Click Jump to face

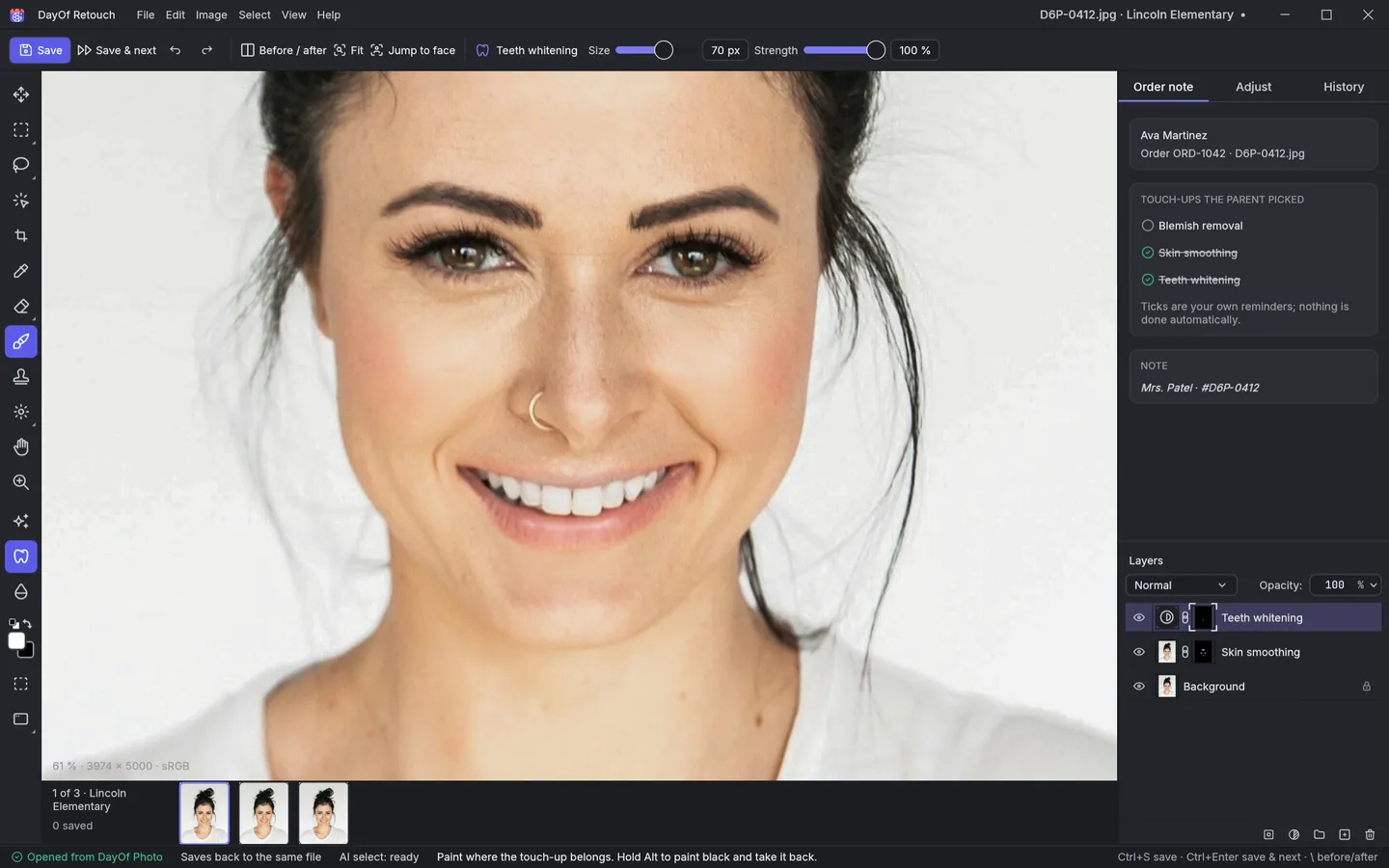coord(413,50)
